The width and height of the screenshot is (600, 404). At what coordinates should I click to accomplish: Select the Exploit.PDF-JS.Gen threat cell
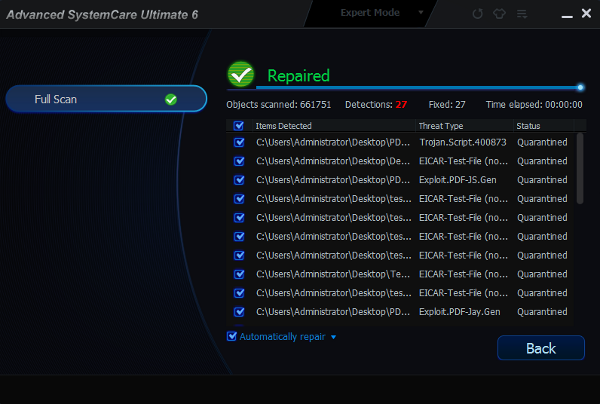coord(458,180)
